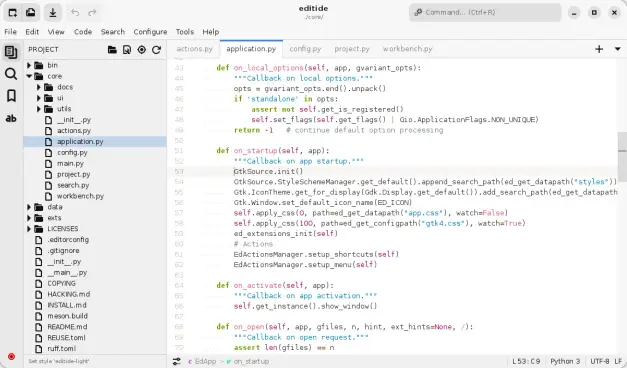Screen dimensions: 627x368
Task: Expand the docs folder
Action: tap(39, 87)
